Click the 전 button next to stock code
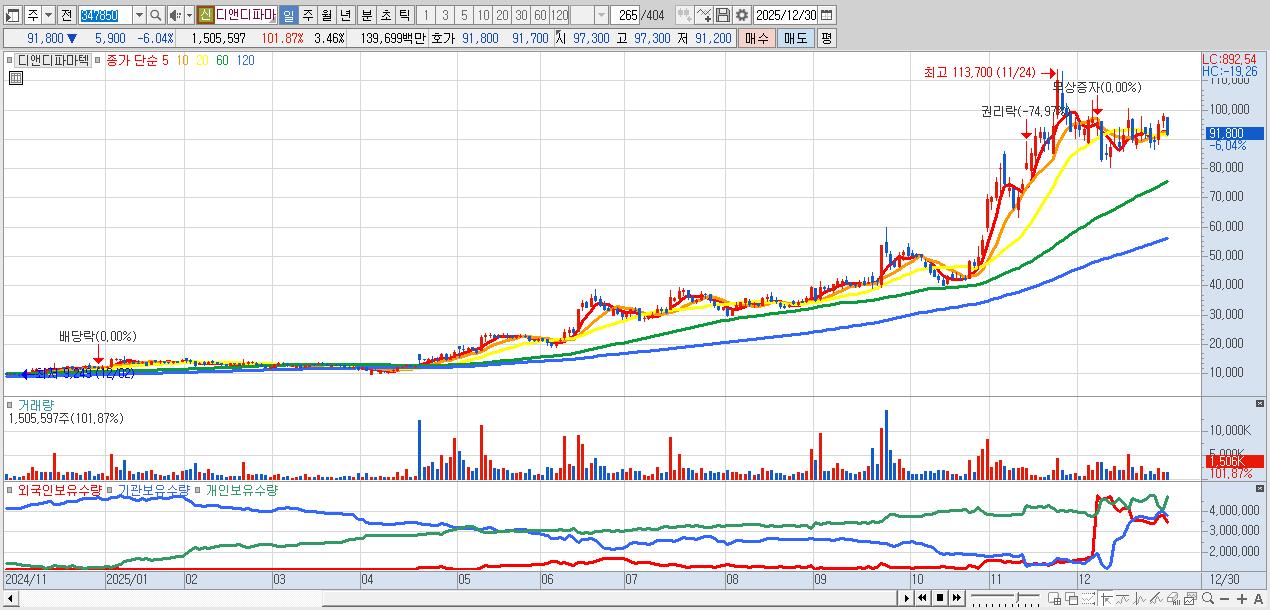 coord(66,15)
